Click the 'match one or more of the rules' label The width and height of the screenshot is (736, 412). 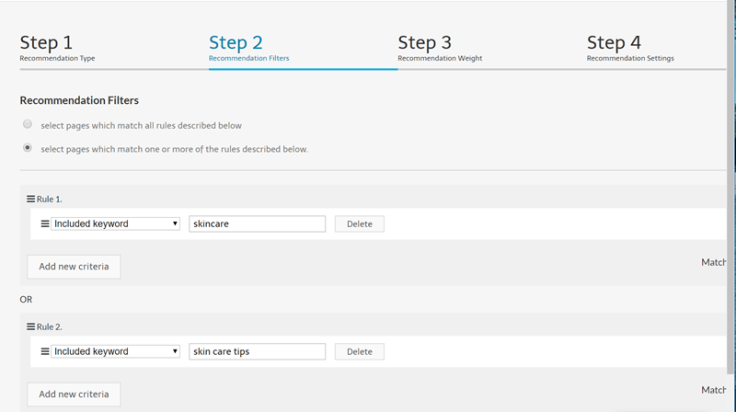coord(174,149)
